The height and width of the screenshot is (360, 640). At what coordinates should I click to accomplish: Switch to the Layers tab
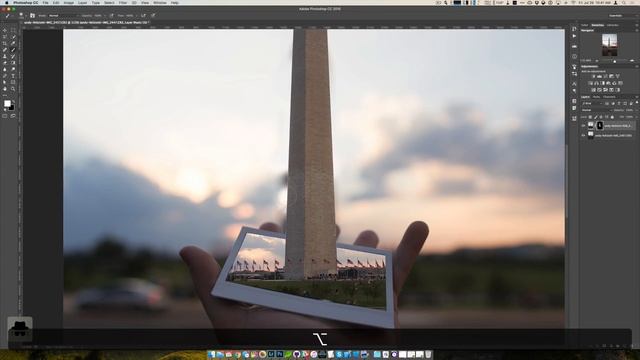585,97
